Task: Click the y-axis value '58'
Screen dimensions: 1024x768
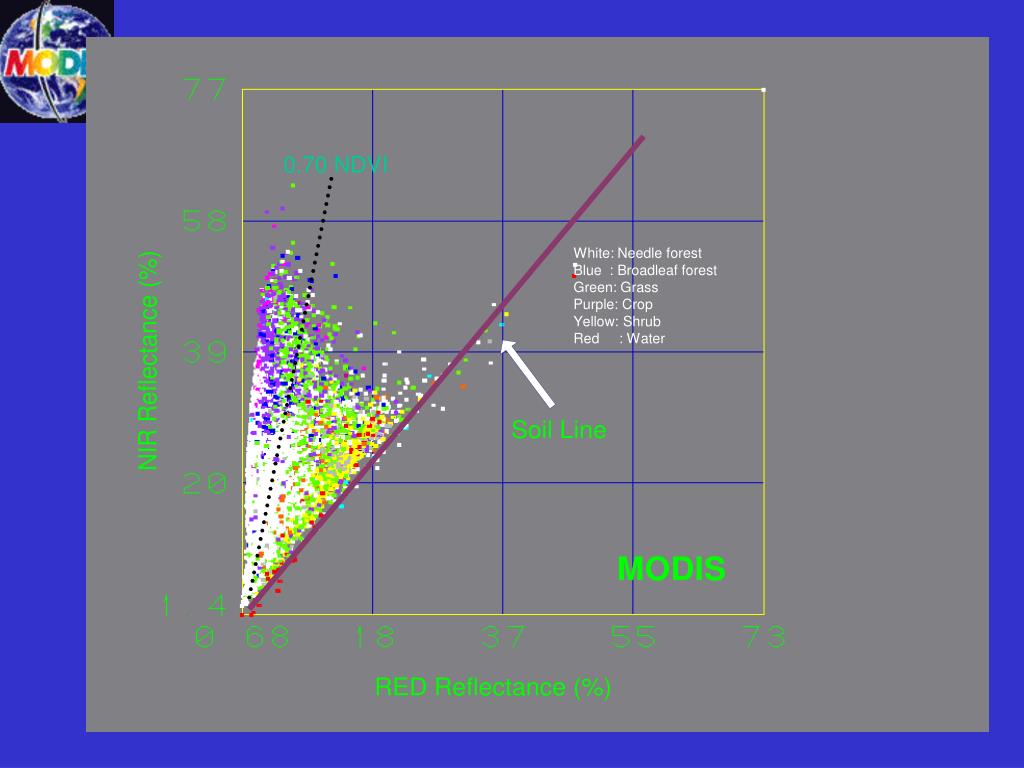Action: click(x=205, y=221)
